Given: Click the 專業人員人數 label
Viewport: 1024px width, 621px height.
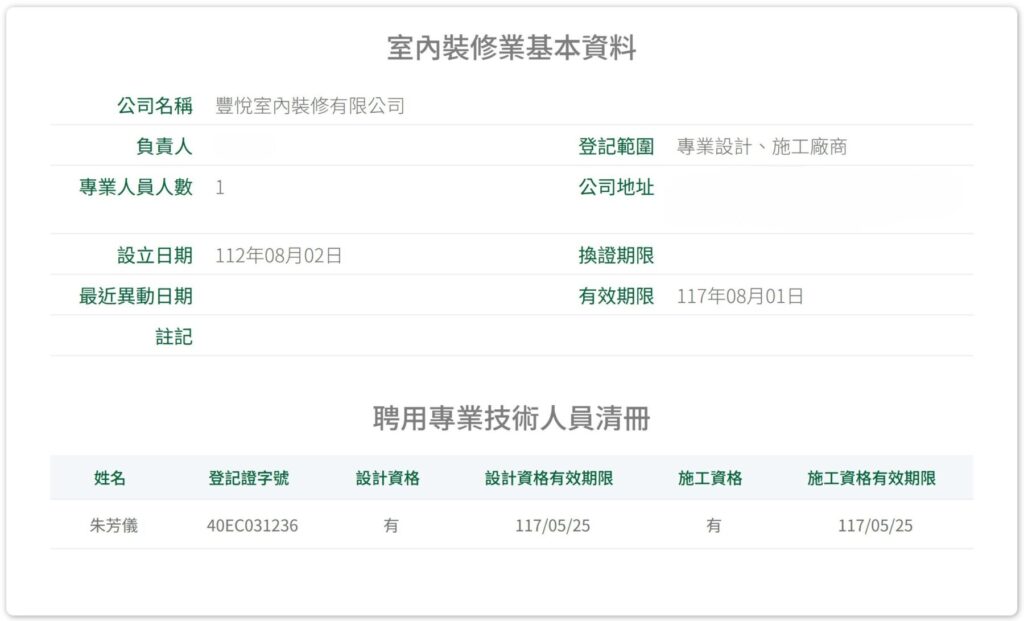Looking at the screenshot, I should [136, 187].
